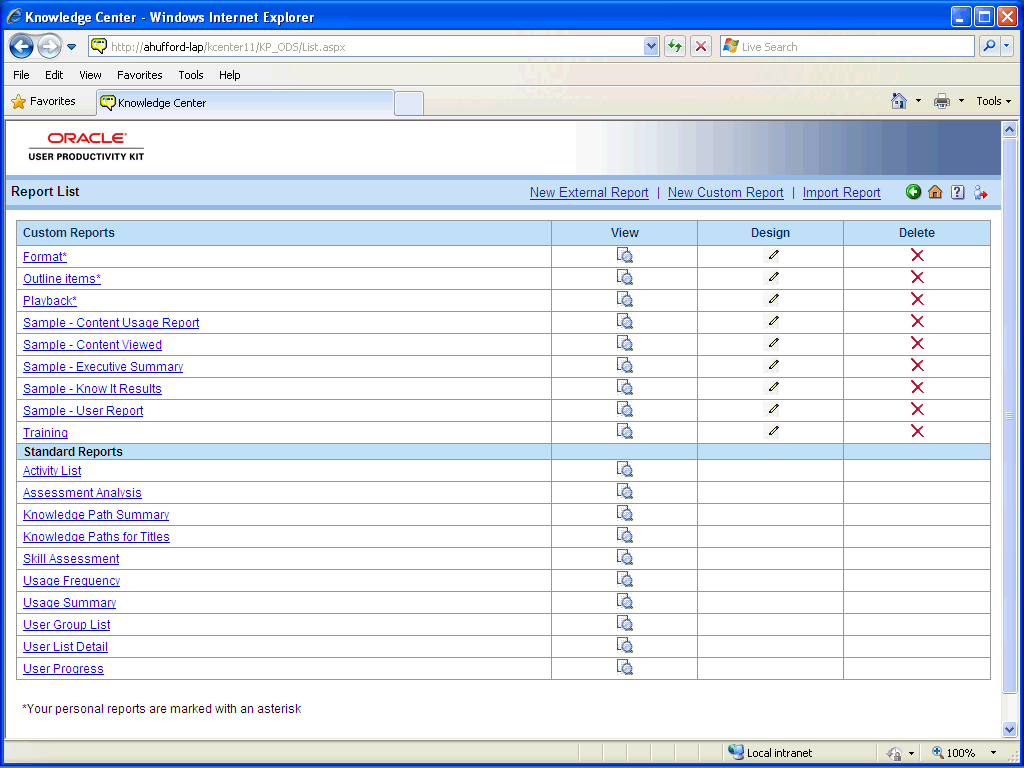1024x768 pixels.
Task: Click the Design pencil for Training report
Action: click(x=773, y=431)
